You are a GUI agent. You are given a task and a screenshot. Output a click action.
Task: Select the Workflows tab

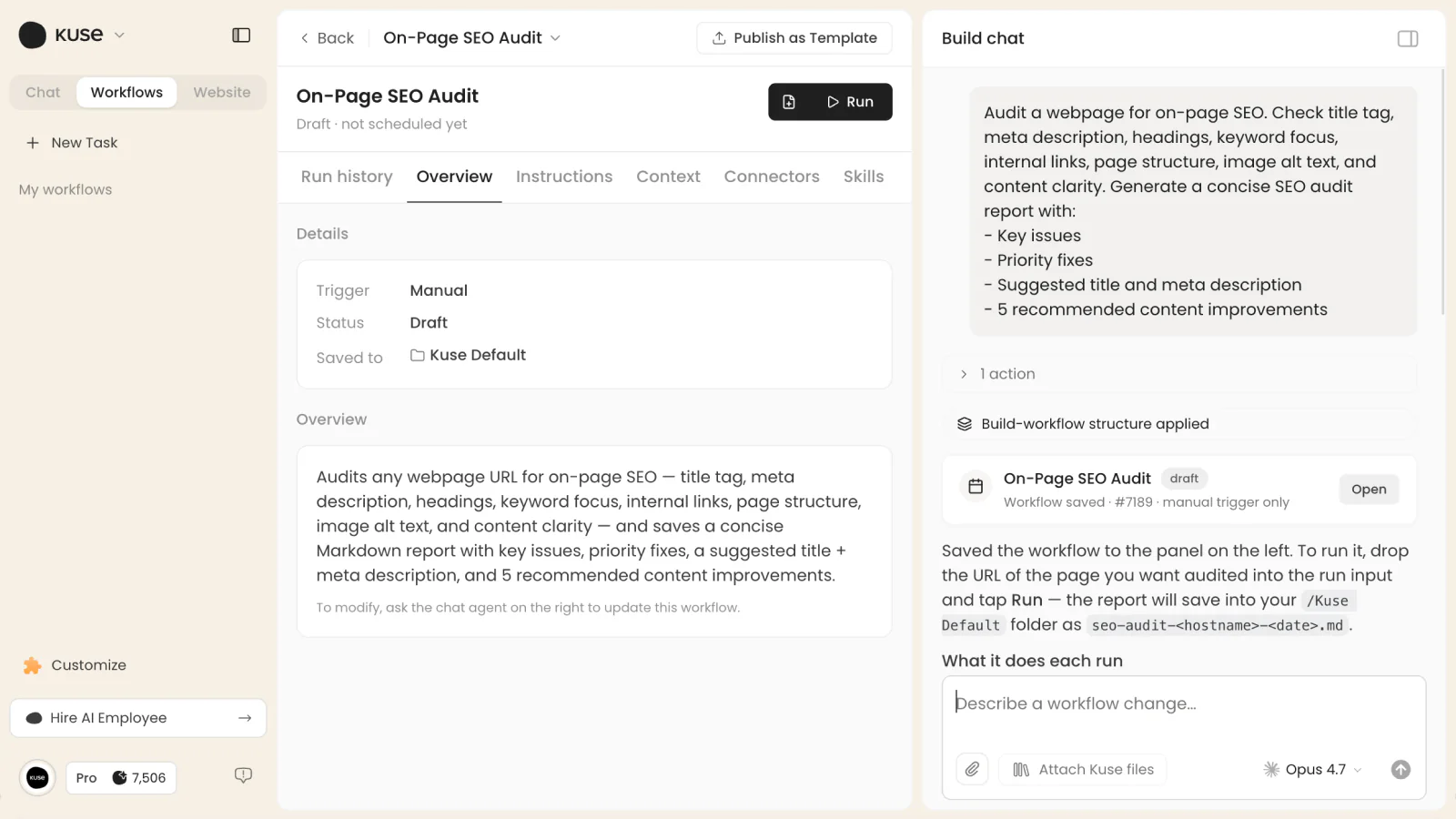(126, 93)
